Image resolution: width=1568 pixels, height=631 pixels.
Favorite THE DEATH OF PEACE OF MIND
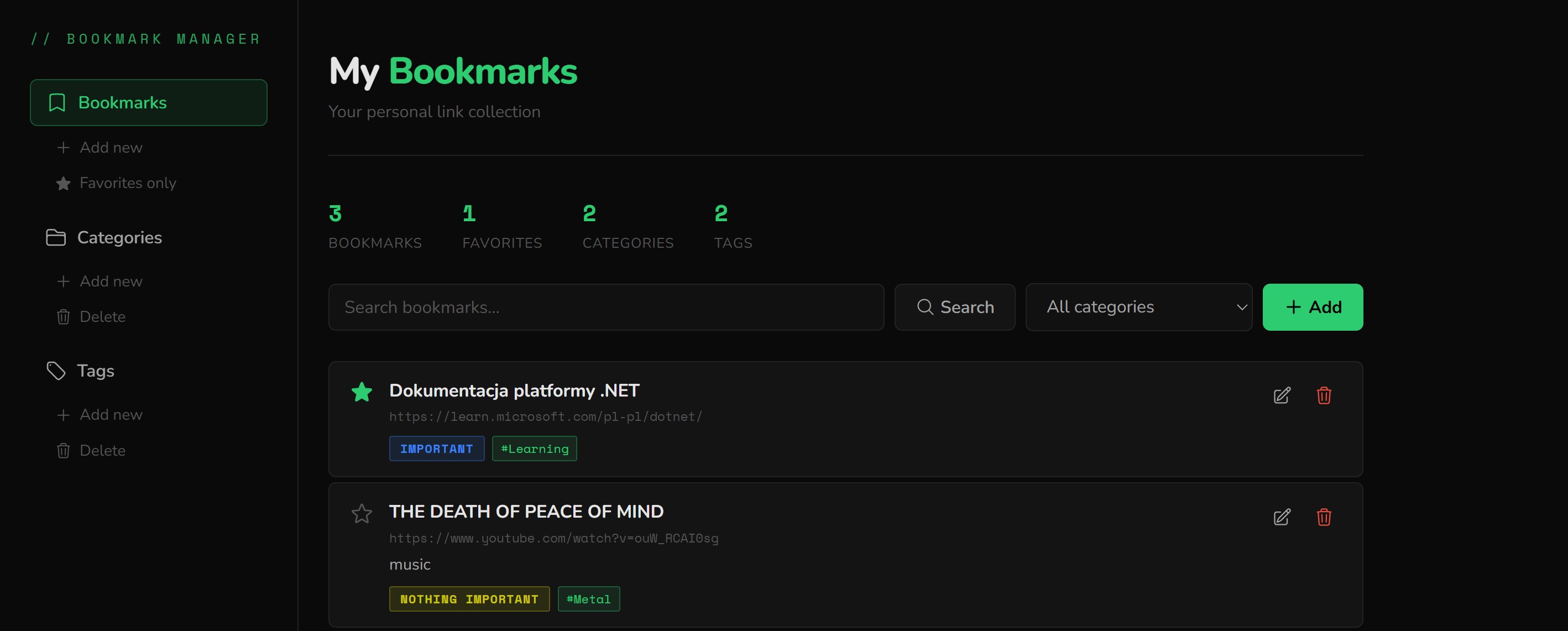(362, 513)
